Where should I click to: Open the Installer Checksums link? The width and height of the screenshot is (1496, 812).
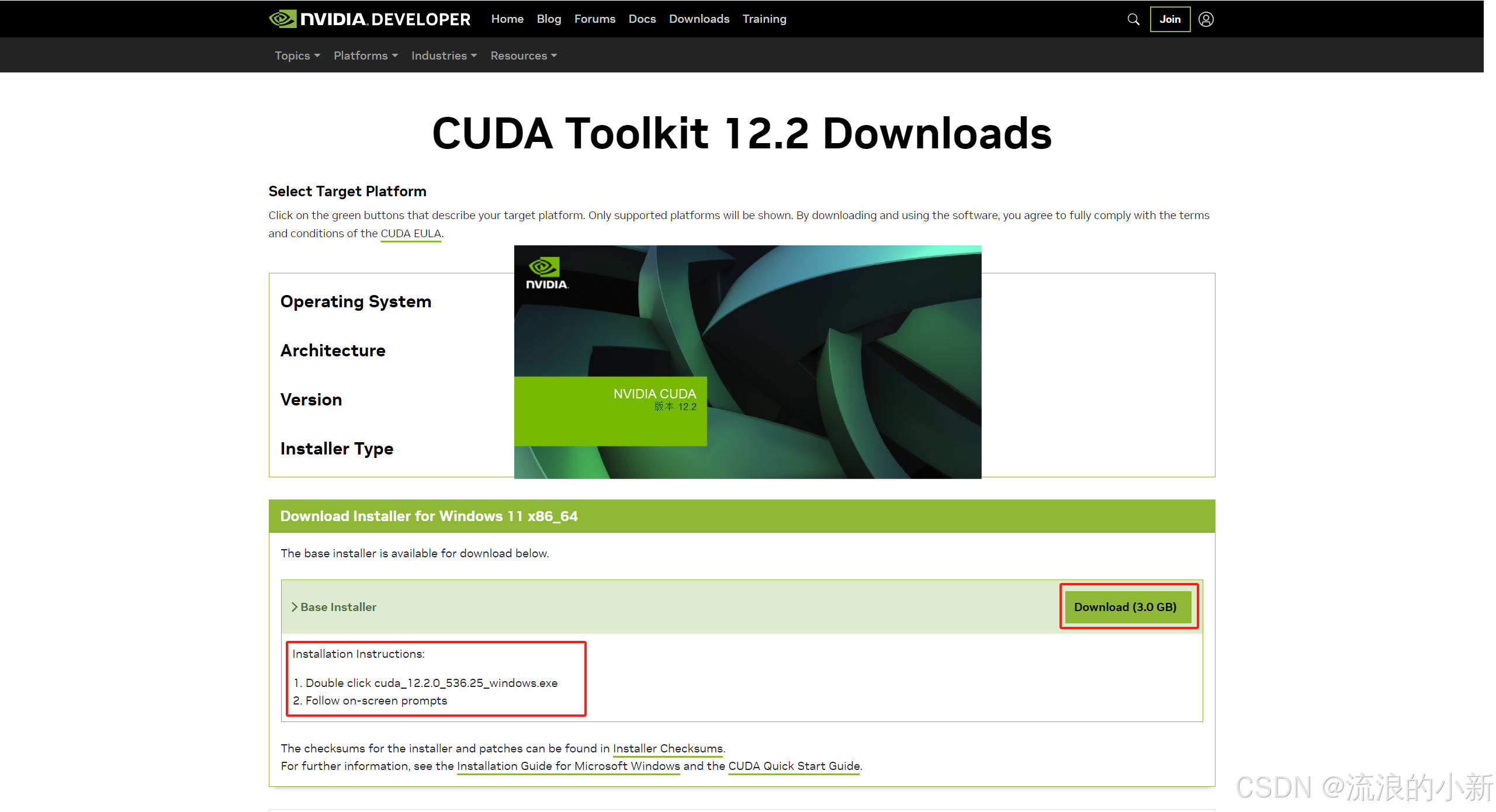(667, 748)
